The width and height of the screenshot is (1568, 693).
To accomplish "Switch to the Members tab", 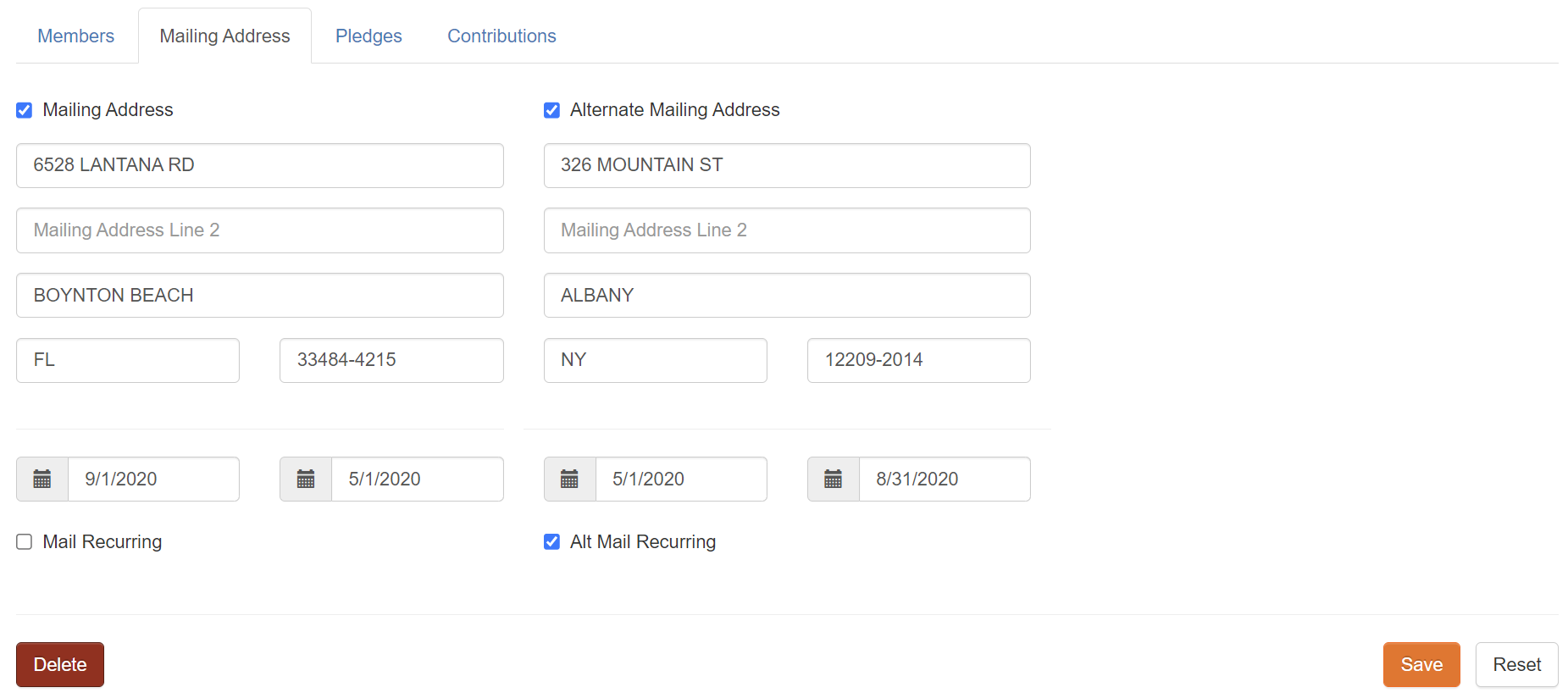I will pyautogui.click(x=75, y=36).
